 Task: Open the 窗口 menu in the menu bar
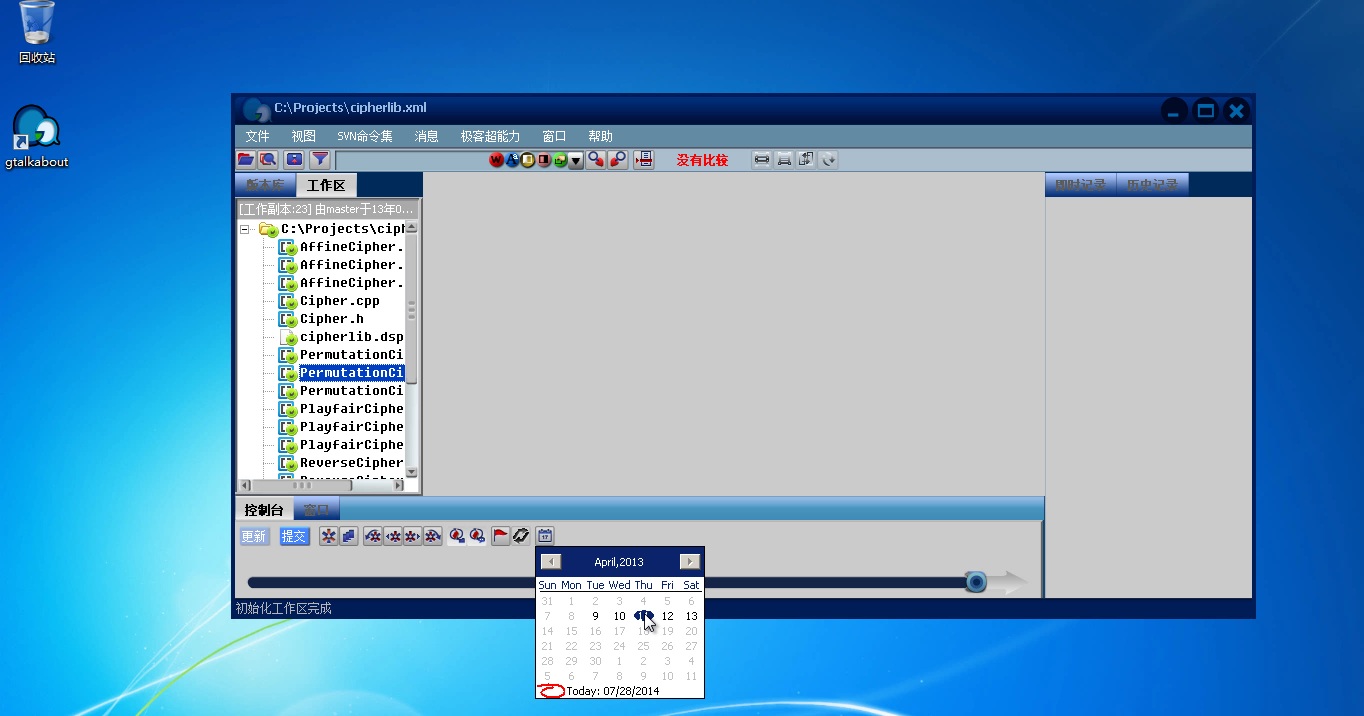point(554,136)
